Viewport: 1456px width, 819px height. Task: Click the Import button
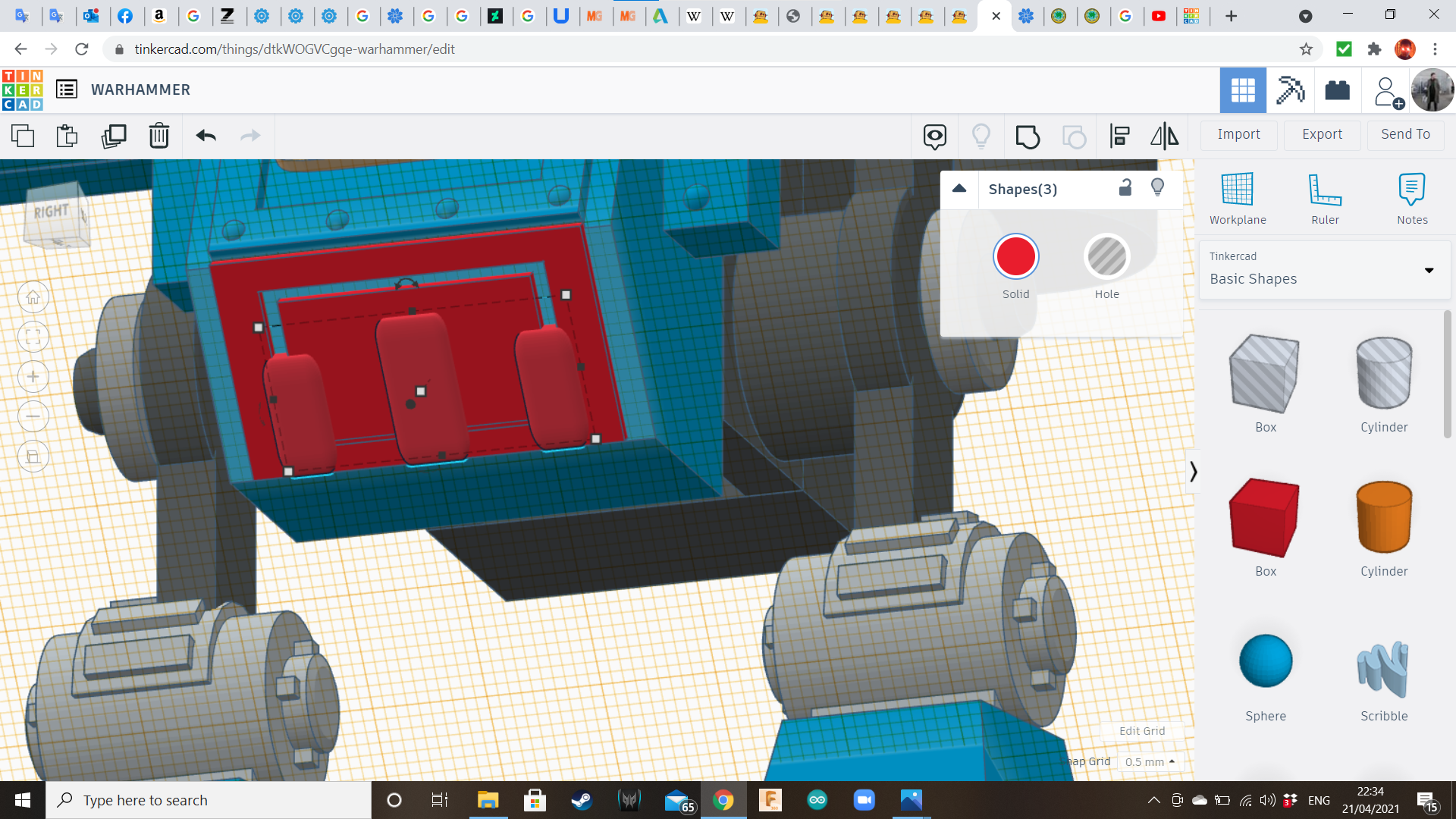coord(1238,134)
